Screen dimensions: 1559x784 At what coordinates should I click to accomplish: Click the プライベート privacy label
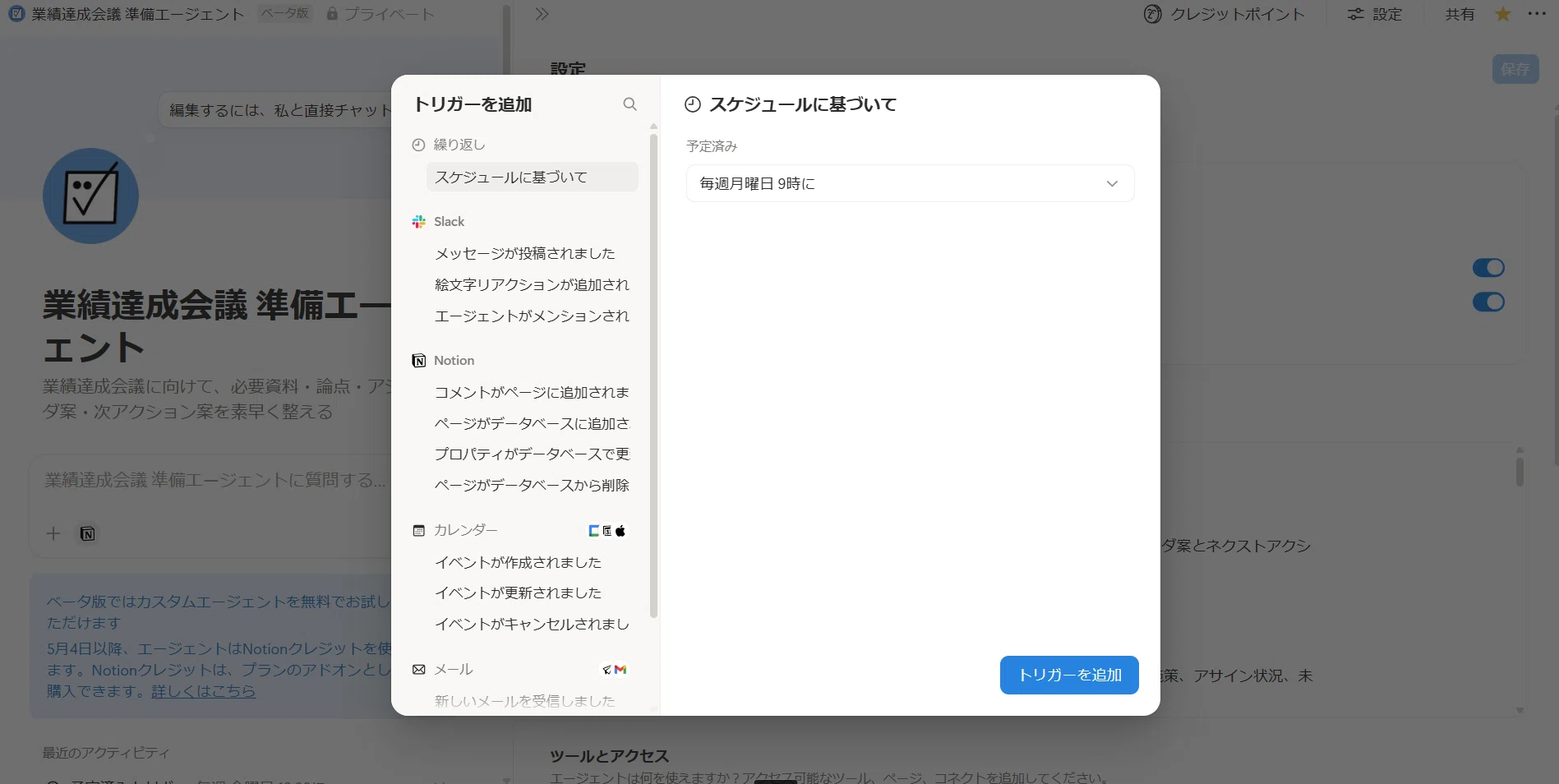tap(381, 14)
